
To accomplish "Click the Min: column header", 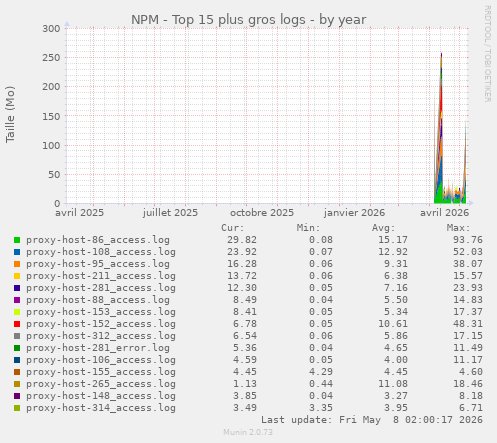I will click(308, 228).
